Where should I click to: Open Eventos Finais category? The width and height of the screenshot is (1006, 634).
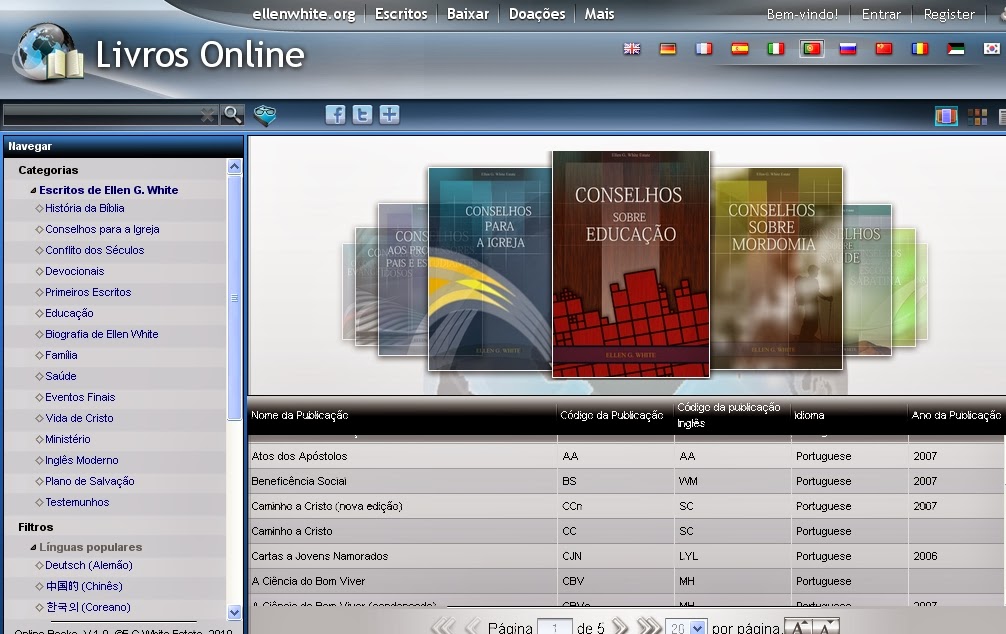[x=80, y=397]
